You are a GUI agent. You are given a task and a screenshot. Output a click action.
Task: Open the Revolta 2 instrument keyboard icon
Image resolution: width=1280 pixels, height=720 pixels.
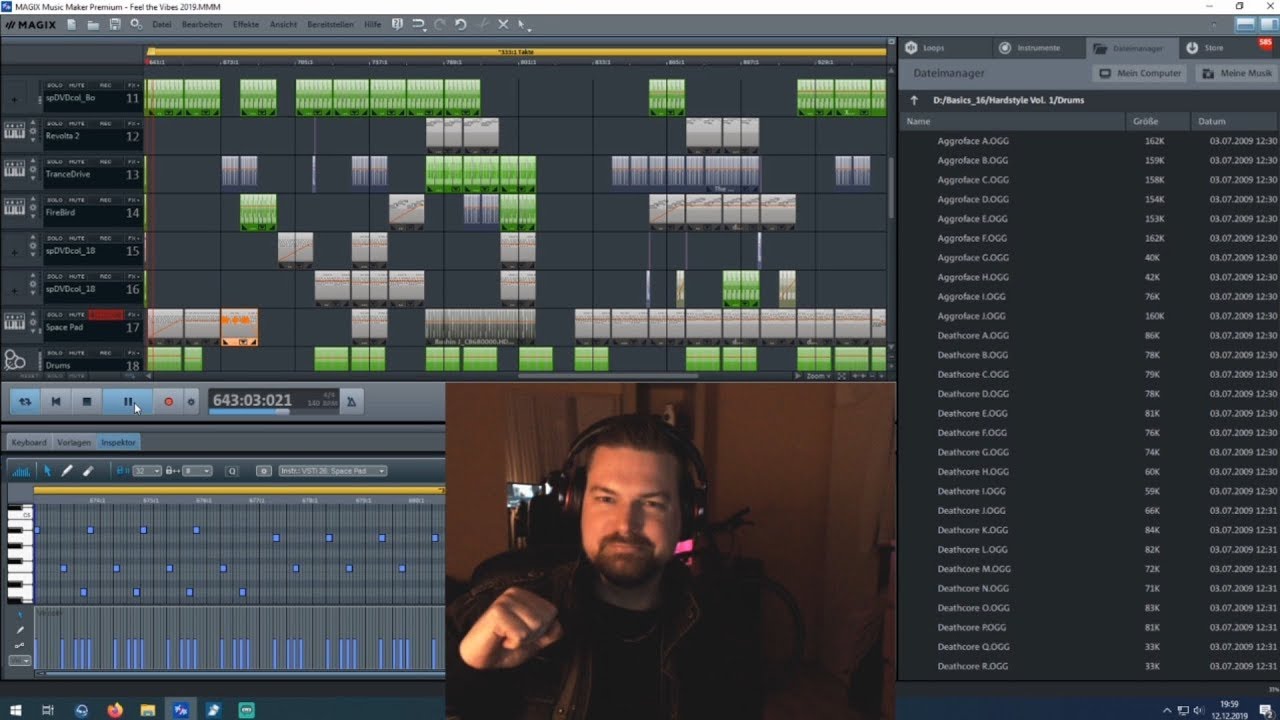point(14,130)
